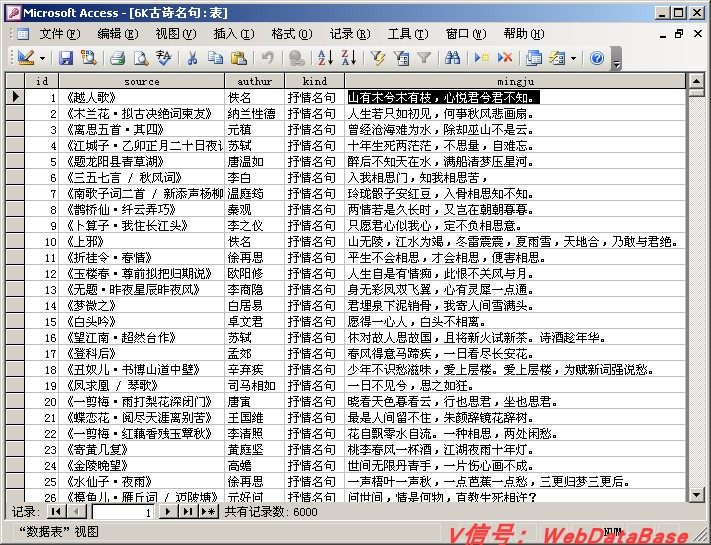Open the 工具(T) menu

tap(408, 34)
